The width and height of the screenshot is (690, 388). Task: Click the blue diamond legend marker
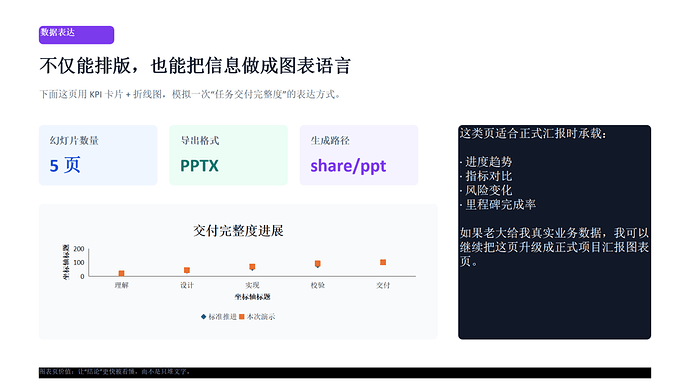(x=203, y=317)
